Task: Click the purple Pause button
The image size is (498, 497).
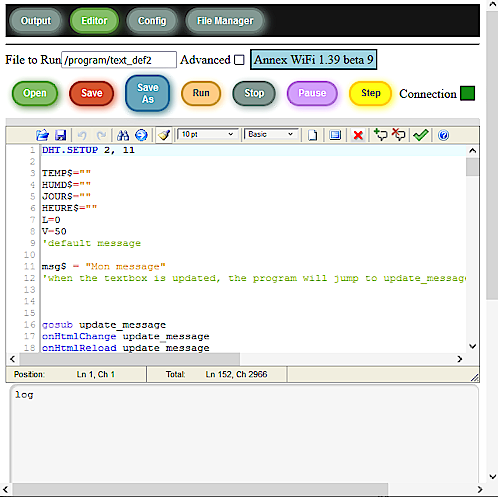Action: click(312, 93)
